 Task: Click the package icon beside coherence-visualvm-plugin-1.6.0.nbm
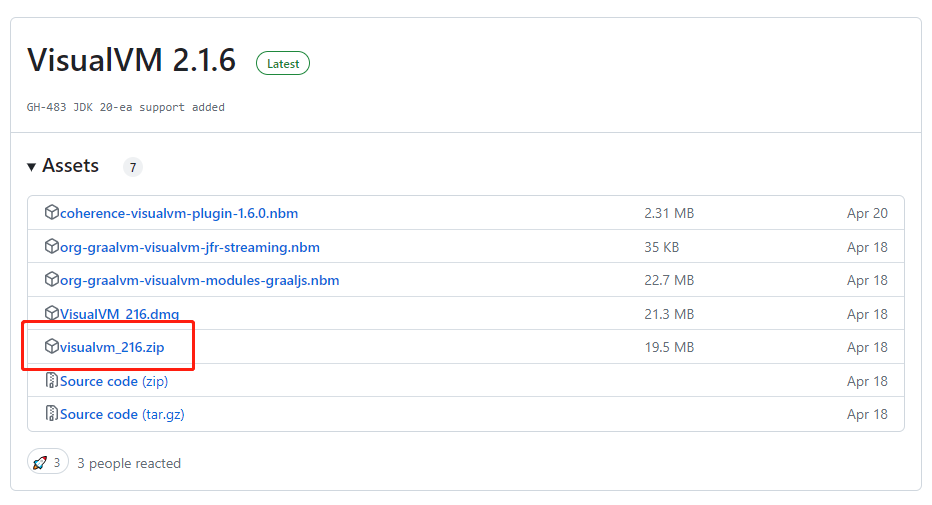coord(52,212)
